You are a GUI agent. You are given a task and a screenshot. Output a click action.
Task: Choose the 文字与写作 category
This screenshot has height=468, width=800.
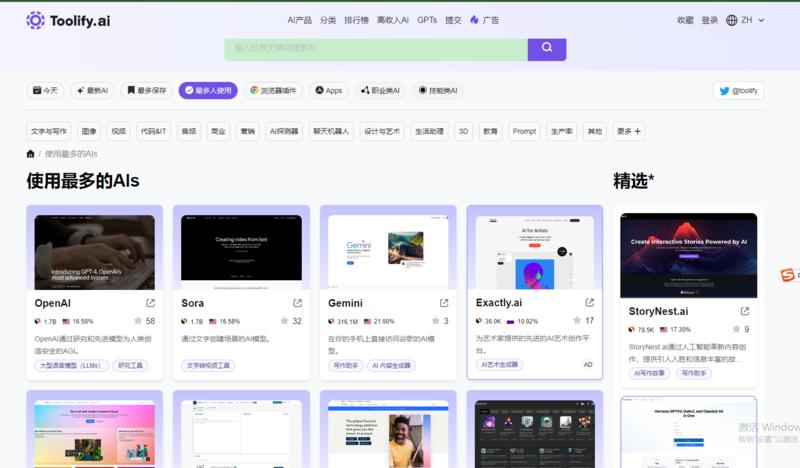point(48,131)
